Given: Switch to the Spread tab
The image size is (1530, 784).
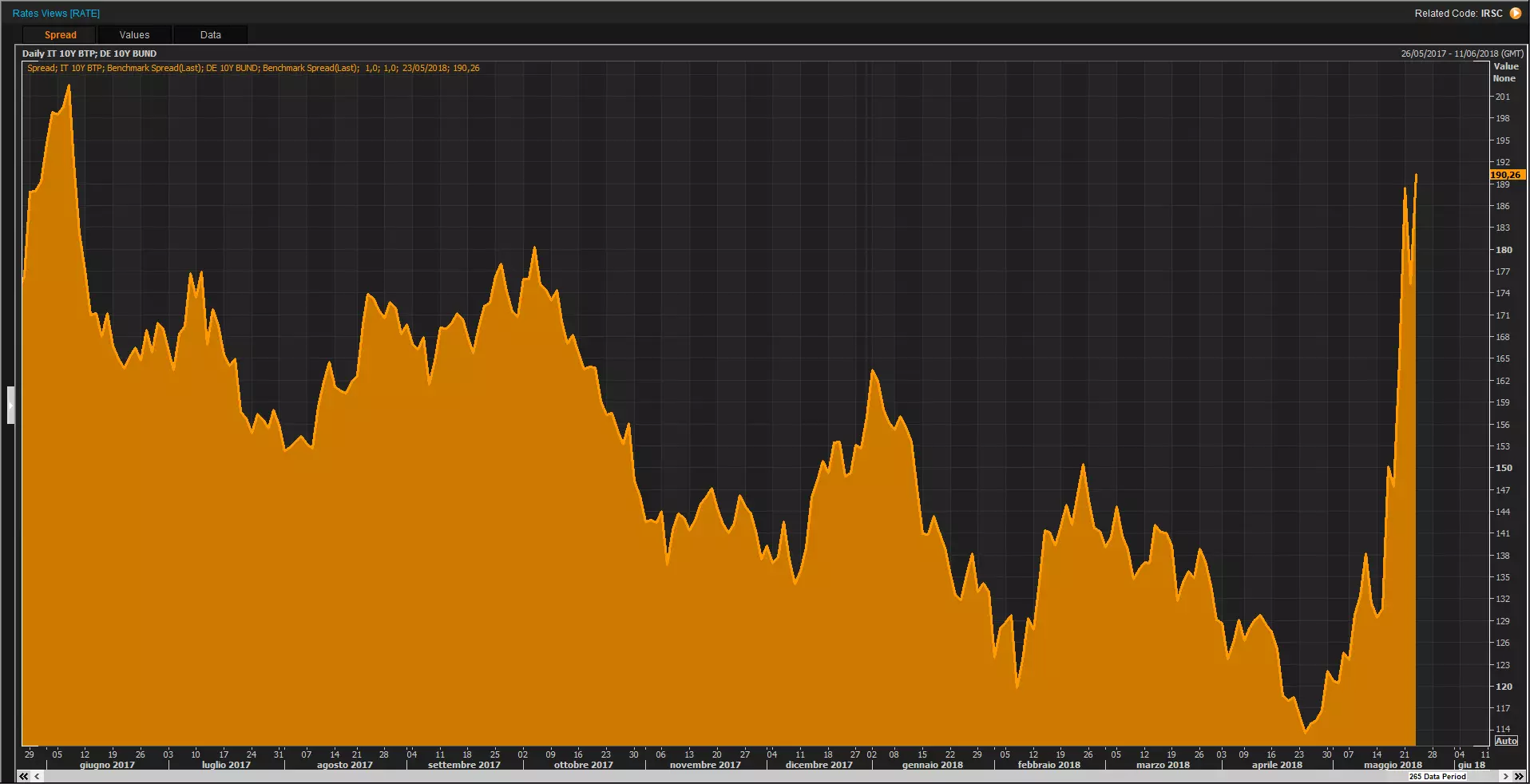Looking at the screenshot, I should (60, 35).
